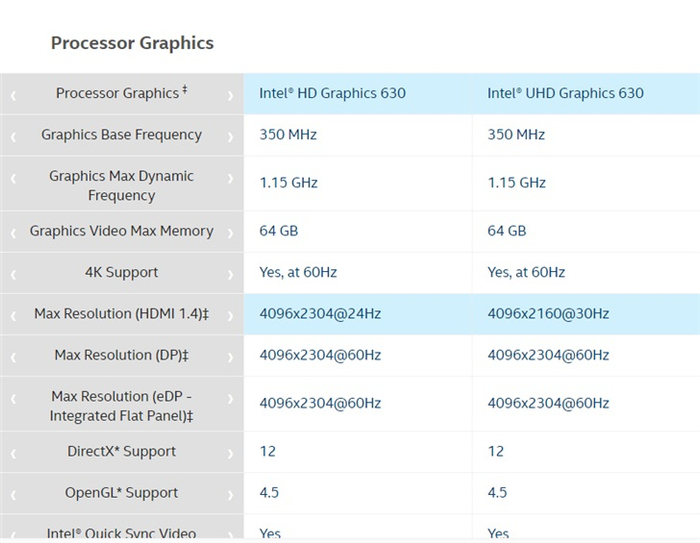Click left chevron of Graphics Max Dynamic Frequency
Image resolution: width=700 pixels, height=543 pixels.
tap(13, 184)
